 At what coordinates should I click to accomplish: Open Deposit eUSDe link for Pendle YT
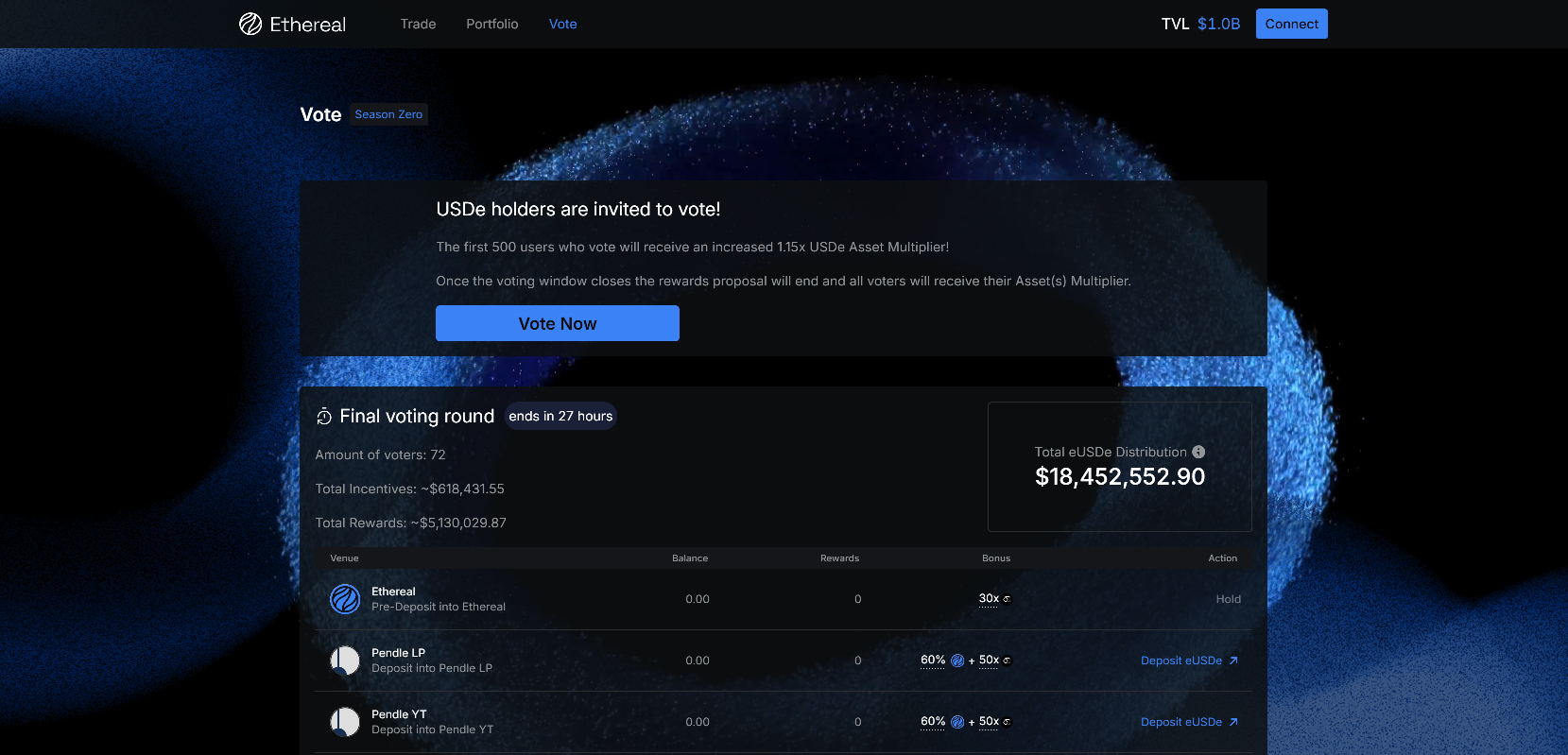1189,722
